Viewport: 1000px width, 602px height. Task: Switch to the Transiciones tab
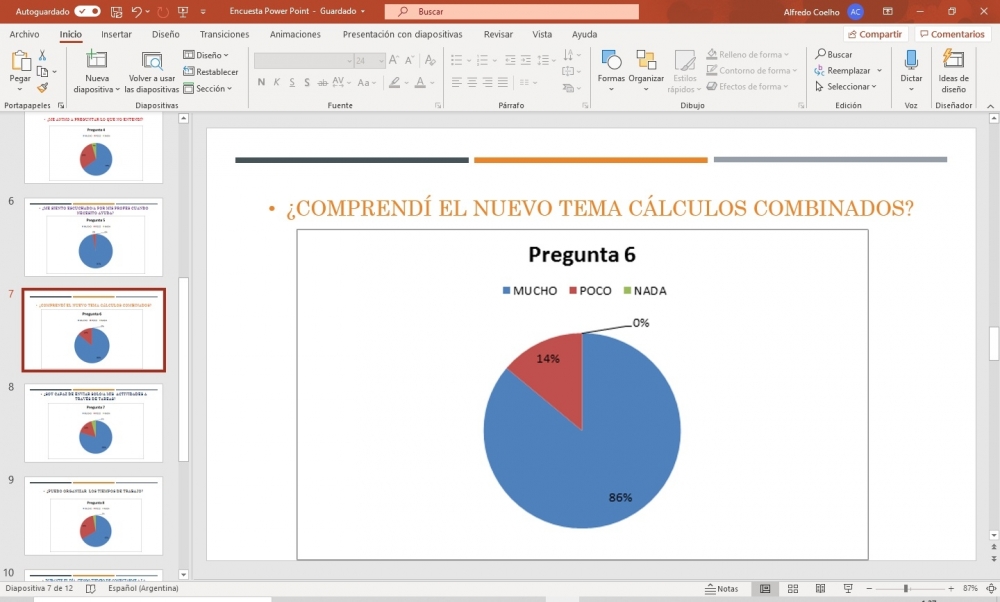pos(224,34)
